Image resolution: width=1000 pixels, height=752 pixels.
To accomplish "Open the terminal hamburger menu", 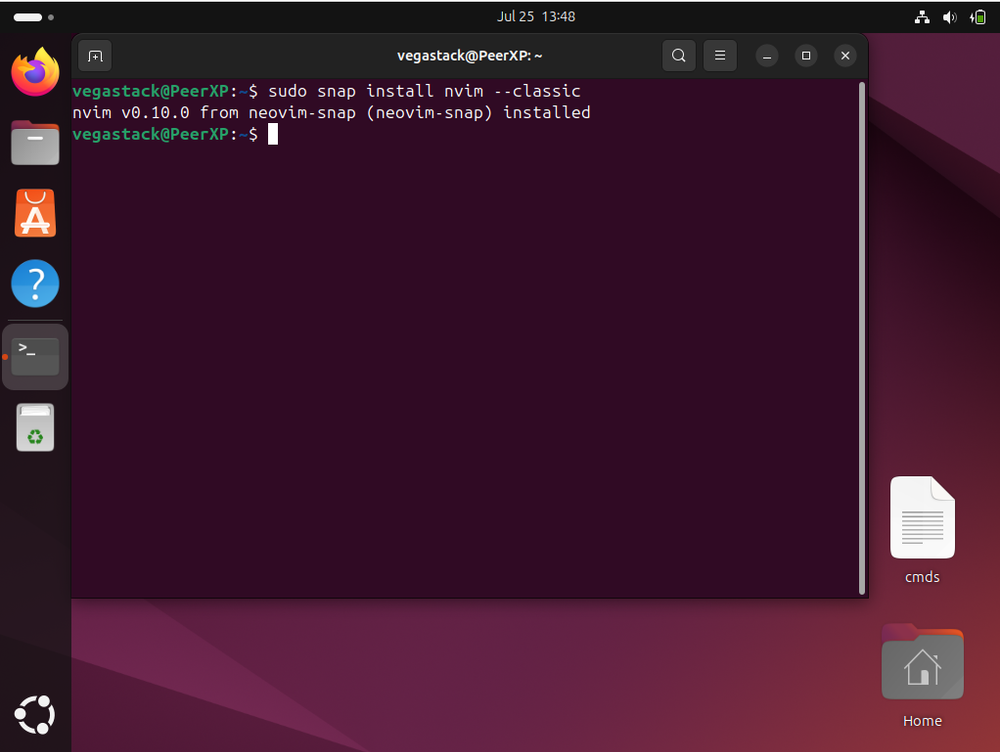I will [719, 56].
